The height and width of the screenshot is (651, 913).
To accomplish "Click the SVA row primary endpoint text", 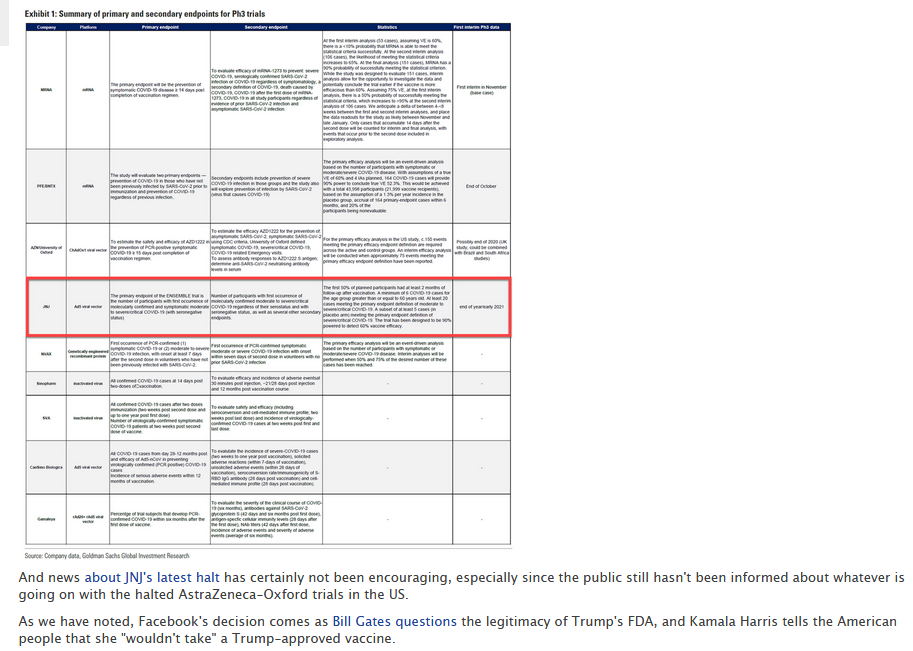I will (x=158, y=418).
